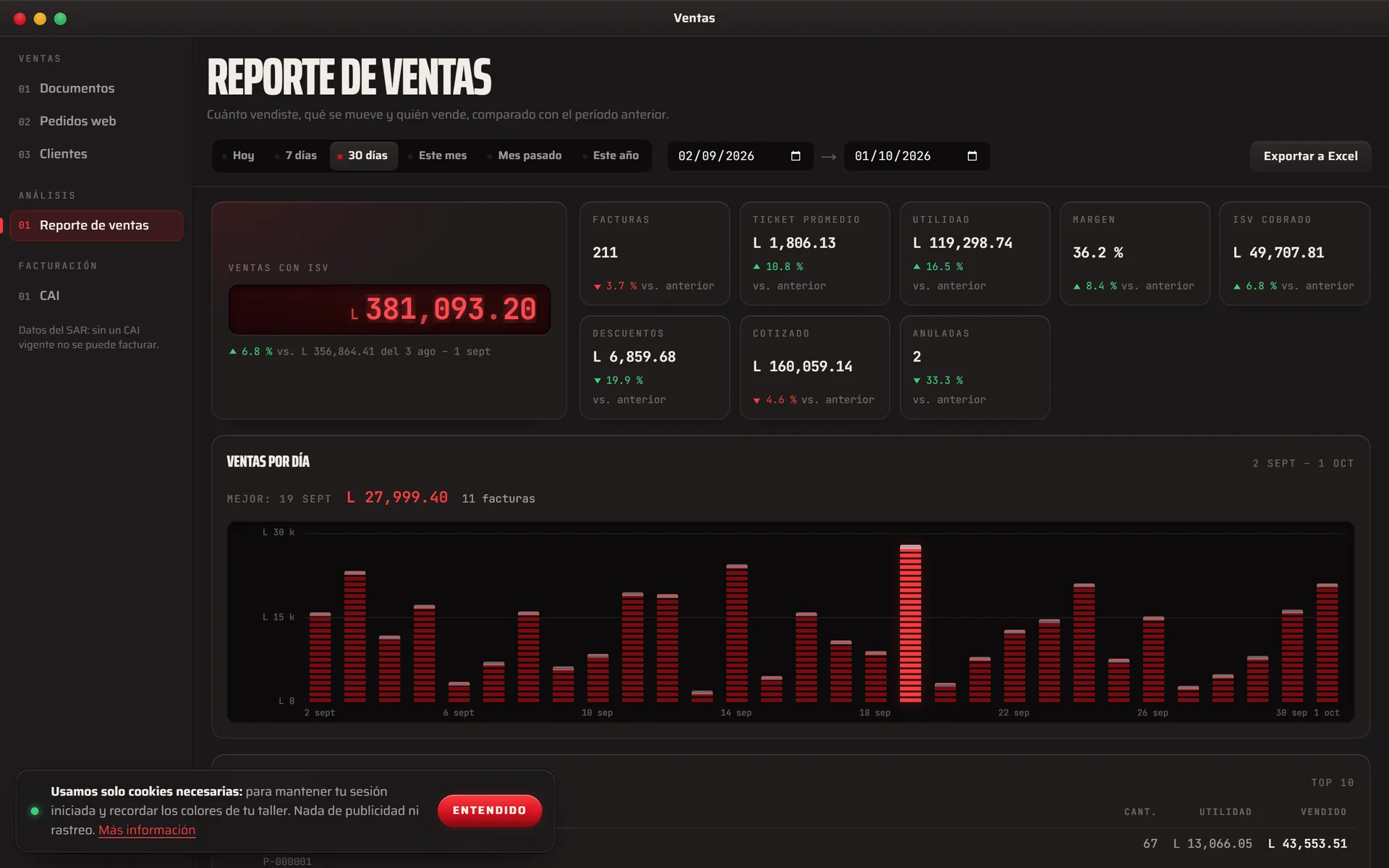Click the 1 oct bar in chart
The height and width of the screenshot is (868, 1389).
1327,643
